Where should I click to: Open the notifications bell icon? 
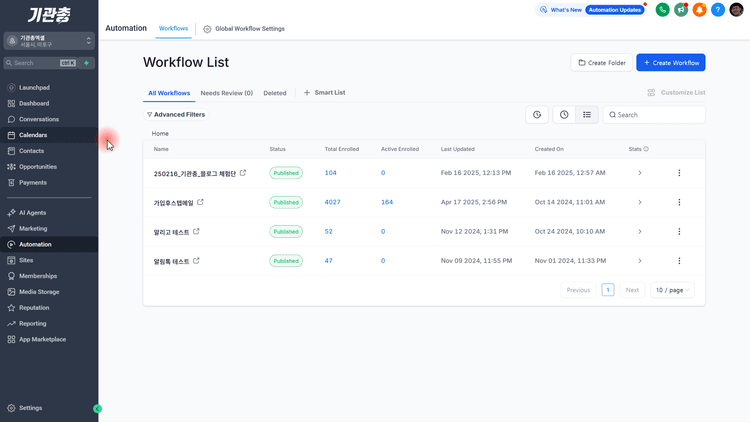tap(699, 10)
